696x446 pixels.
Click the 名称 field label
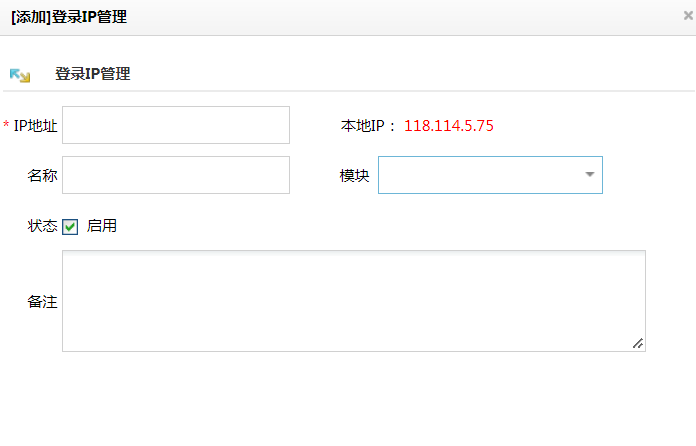pyautogui.click(x=42, y=176)
